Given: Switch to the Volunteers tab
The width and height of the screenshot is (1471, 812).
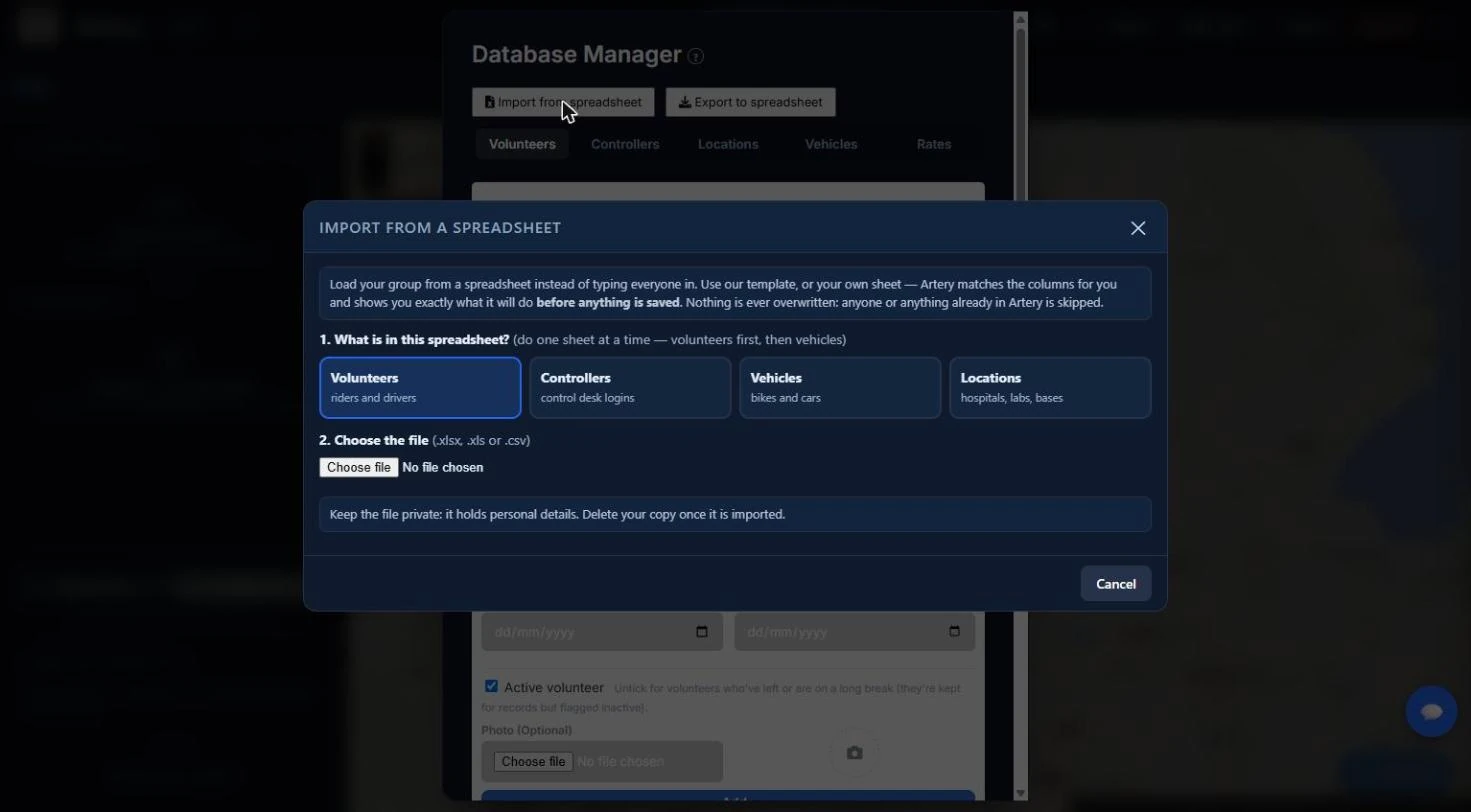Looking at the screenshot, I should (522, 144).
